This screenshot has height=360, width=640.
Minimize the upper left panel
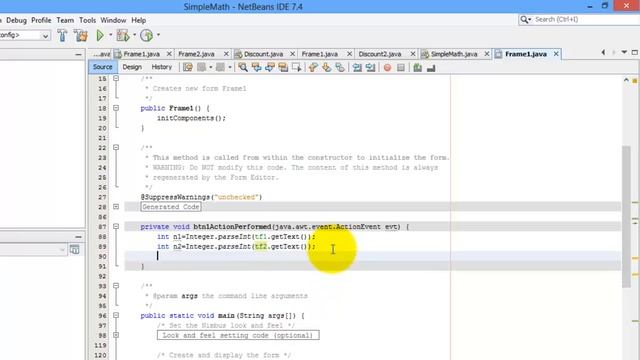[78, 54]
